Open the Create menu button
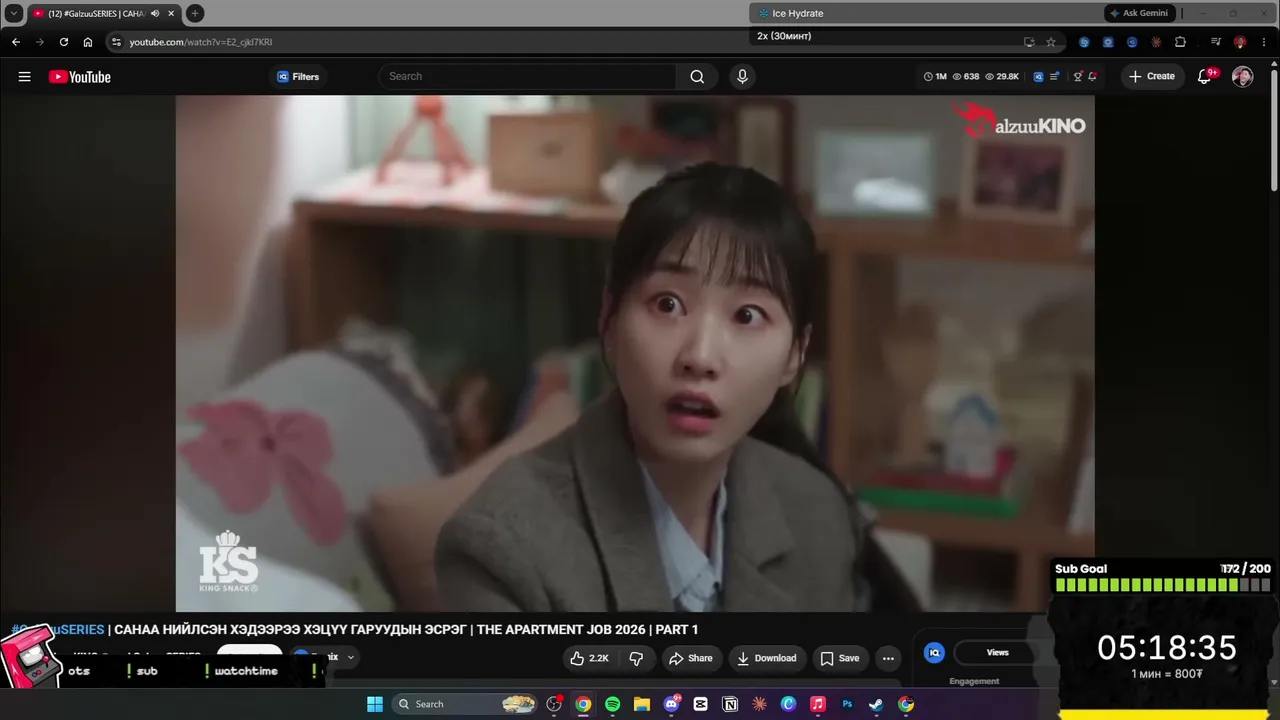1280x720 pixels. 1152,76
